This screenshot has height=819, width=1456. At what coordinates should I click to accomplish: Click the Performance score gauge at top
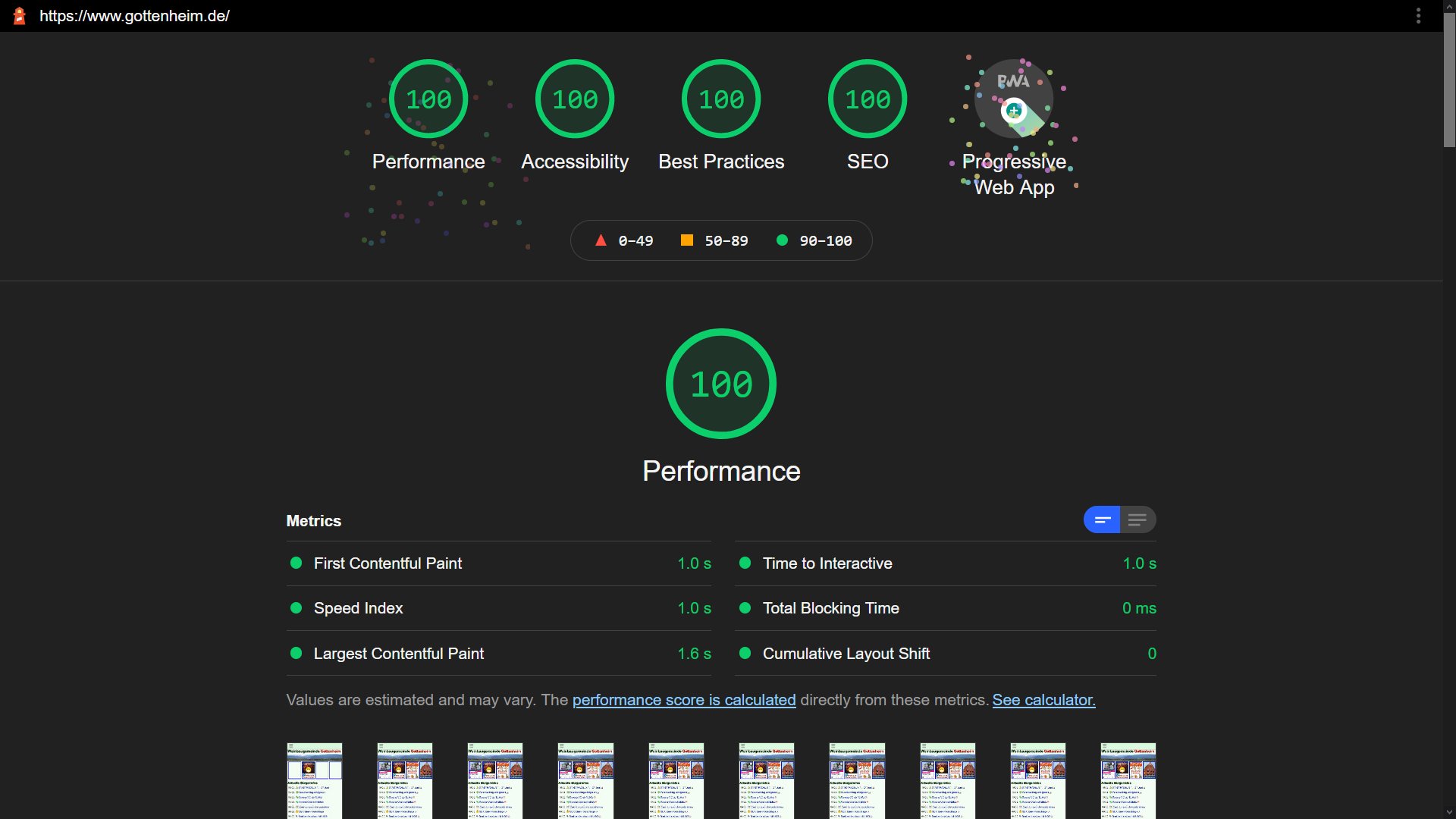click(428, 99)
